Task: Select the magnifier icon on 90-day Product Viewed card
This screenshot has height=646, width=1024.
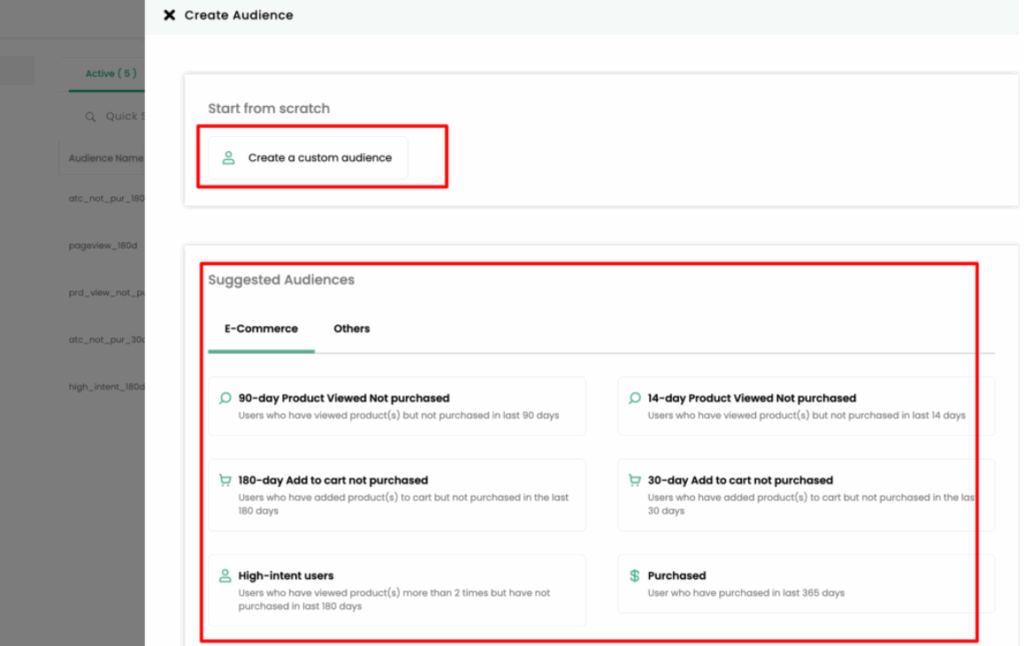Action: [x=224, y=397]
